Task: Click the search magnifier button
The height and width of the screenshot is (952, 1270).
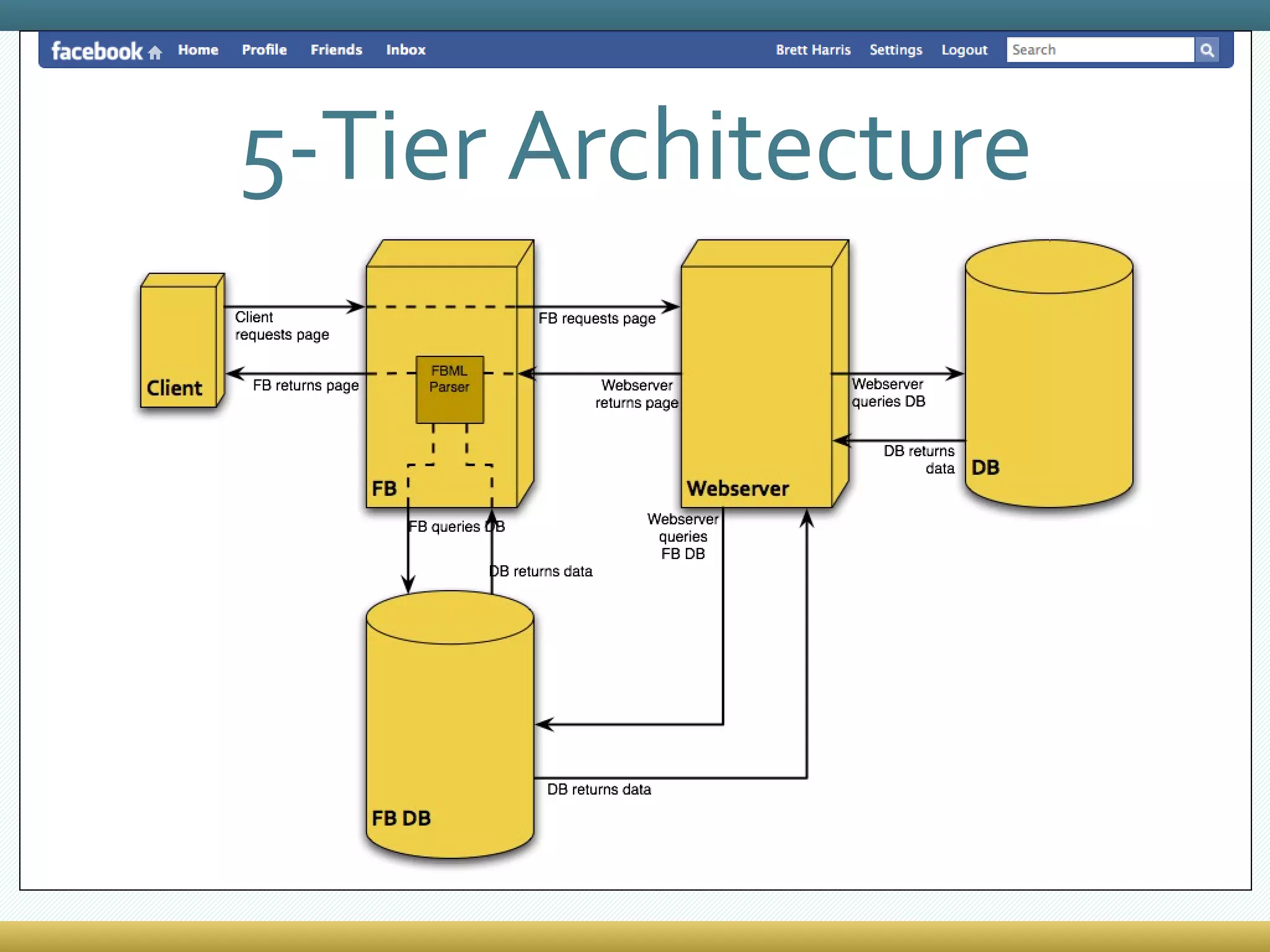Action: (1207, 50)
